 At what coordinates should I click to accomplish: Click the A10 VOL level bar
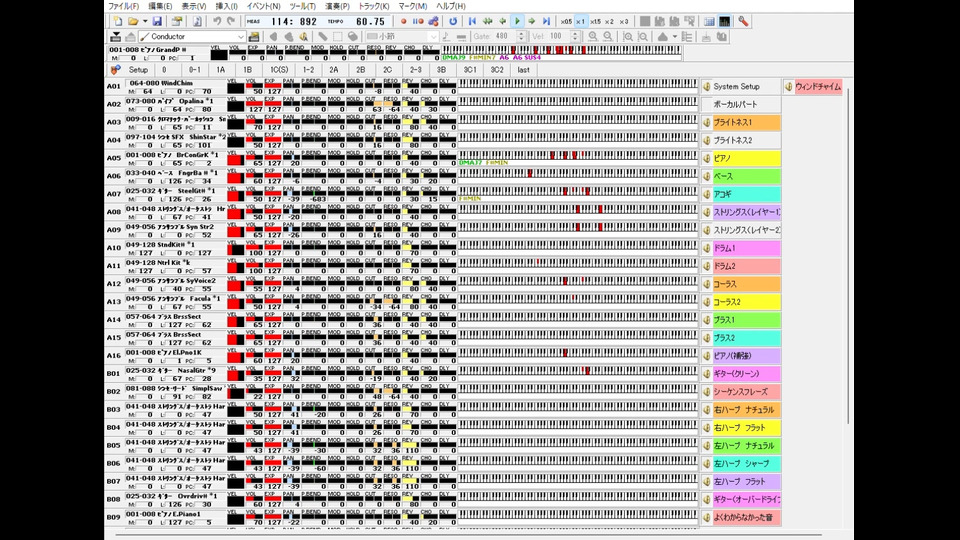(254, 247)
